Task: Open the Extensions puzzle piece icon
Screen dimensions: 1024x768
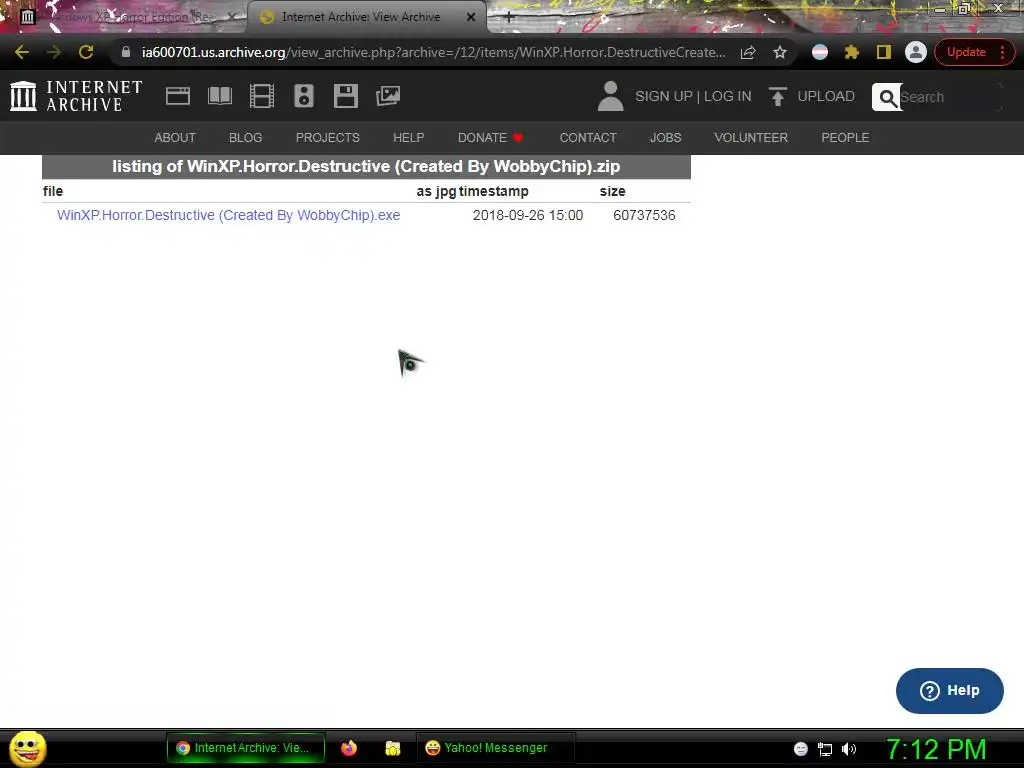Action: pyautogui.click(x=852, y=52)
